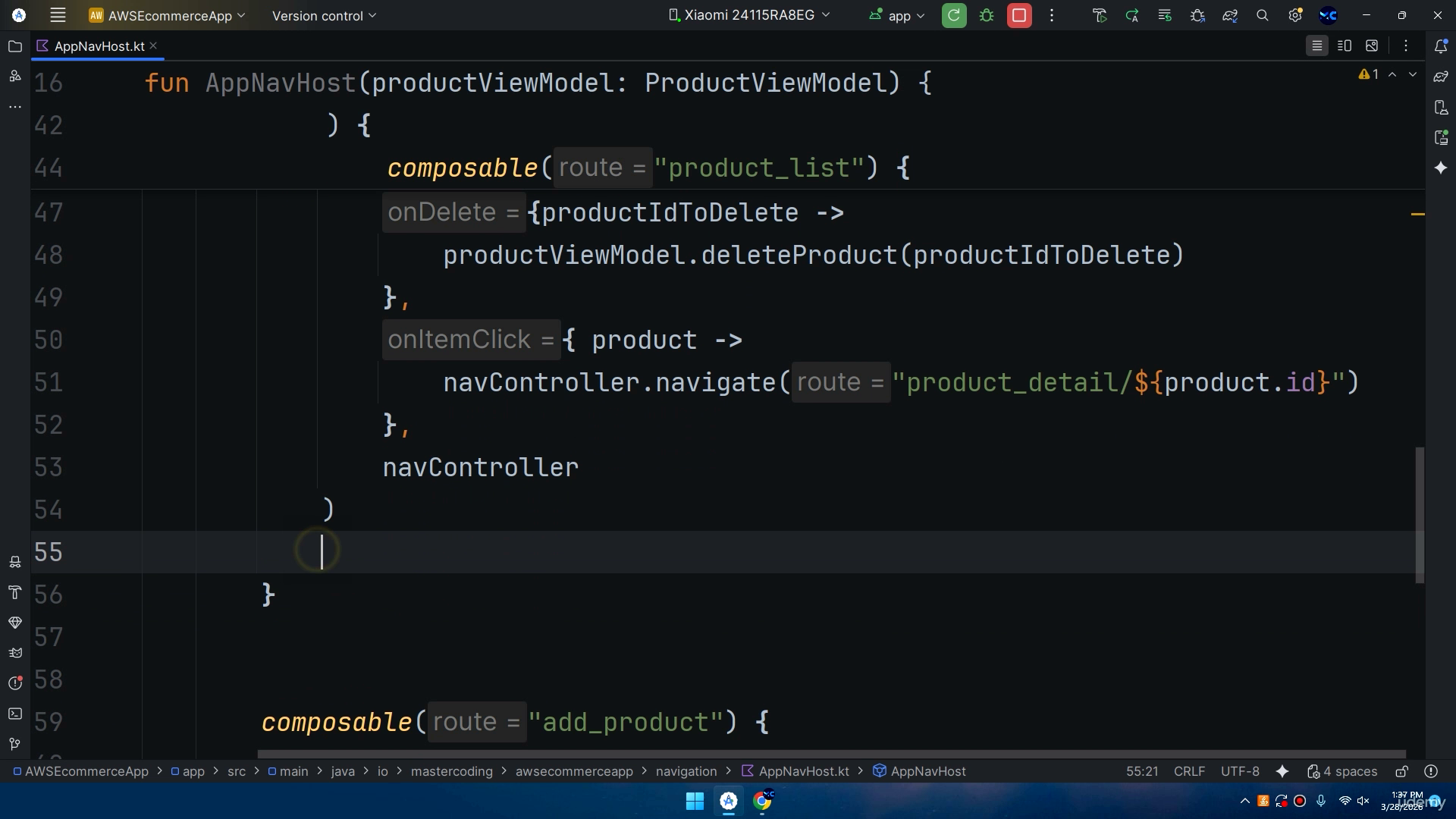Image resolution: width=1456 pixels, height=819 pixels.
Task: Close the AppNavHost.kt tab
Action: click(x=153, y=45)
